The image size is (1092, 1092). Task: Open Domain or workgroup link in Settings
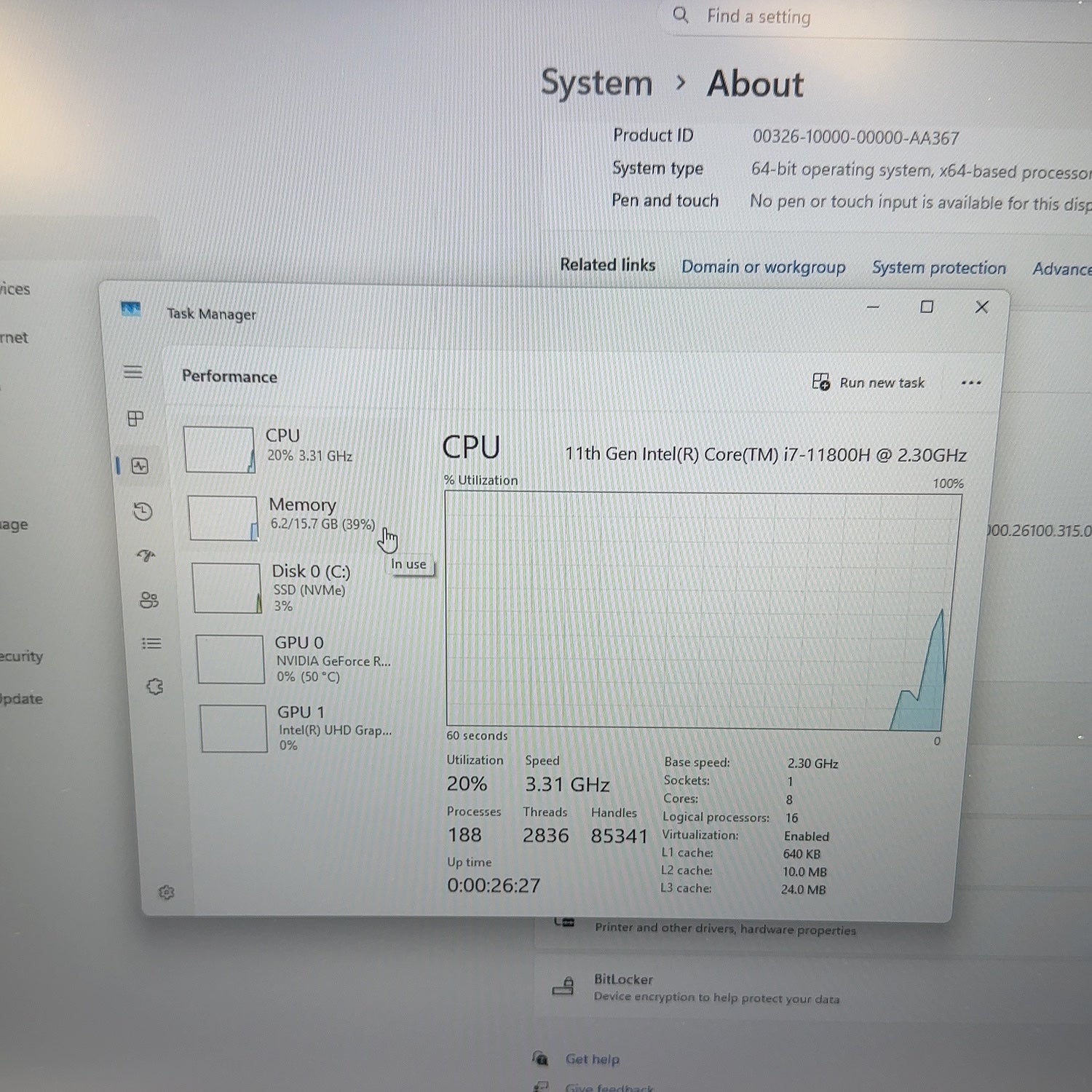pyautogui.click(x=763, y=267)
